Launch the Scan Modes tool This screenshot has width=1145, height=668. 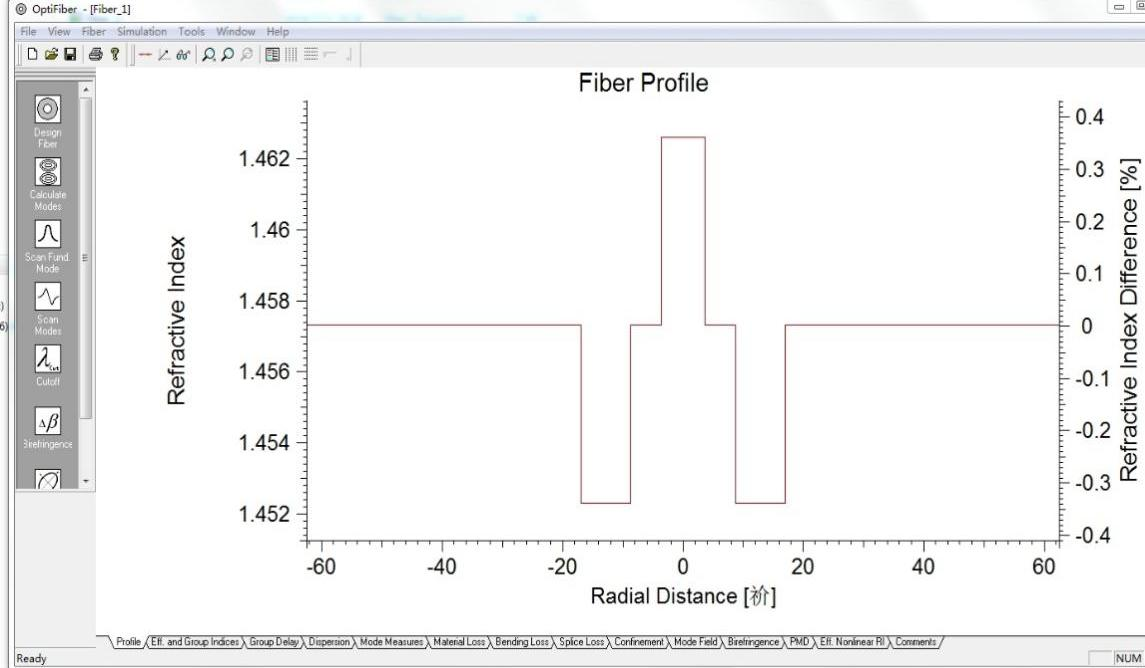point(48,297)
